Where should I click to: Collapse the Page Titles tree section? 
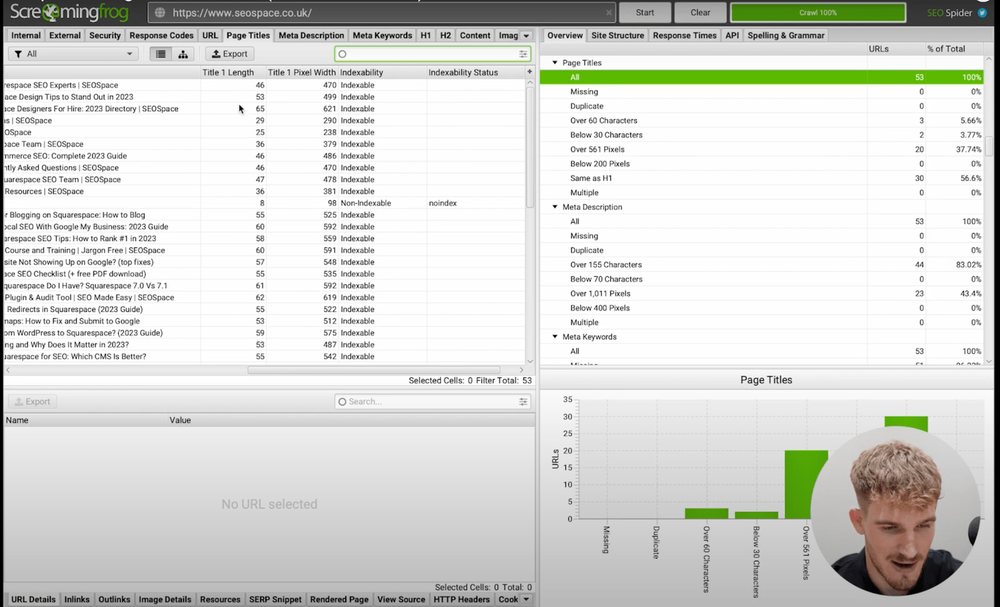coord(555,62)
